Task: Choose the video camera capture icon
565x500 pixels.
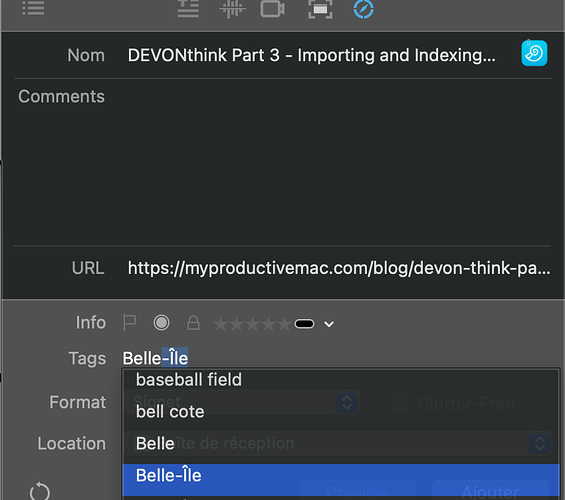Action: [273, 9]
